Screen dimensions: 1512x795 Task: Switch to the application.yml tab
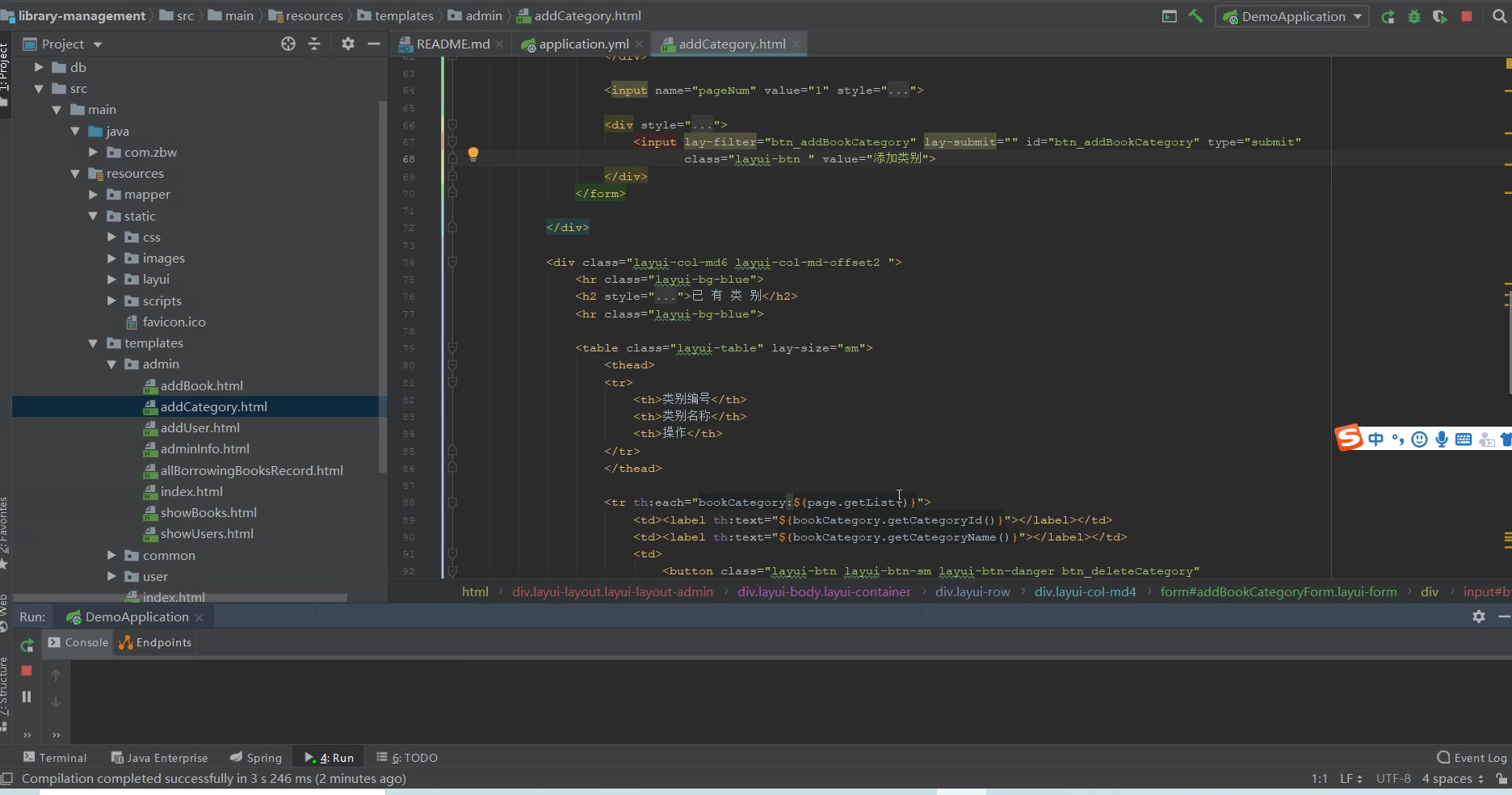click(x=582, y=44)
